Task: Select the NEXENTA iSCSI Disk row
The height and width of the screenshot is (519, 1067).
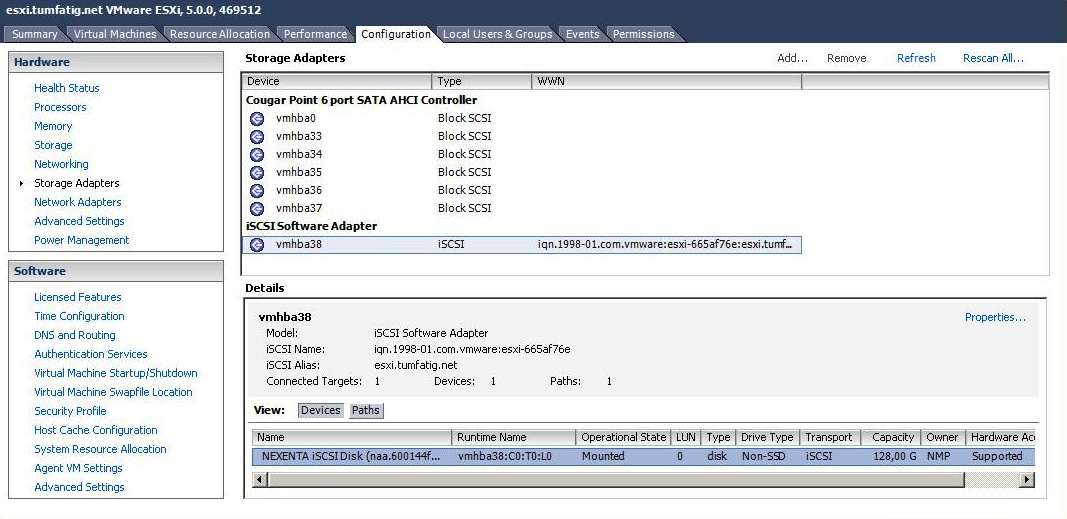Action: pos(643,456)
